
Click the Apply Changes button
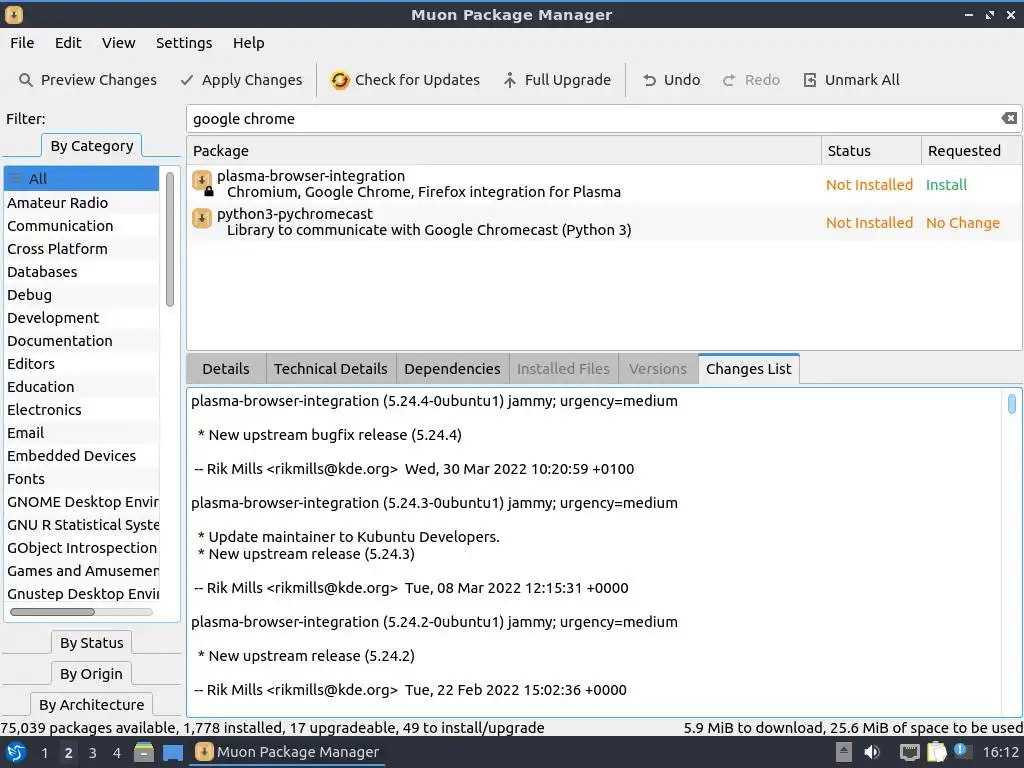point(241,80)
